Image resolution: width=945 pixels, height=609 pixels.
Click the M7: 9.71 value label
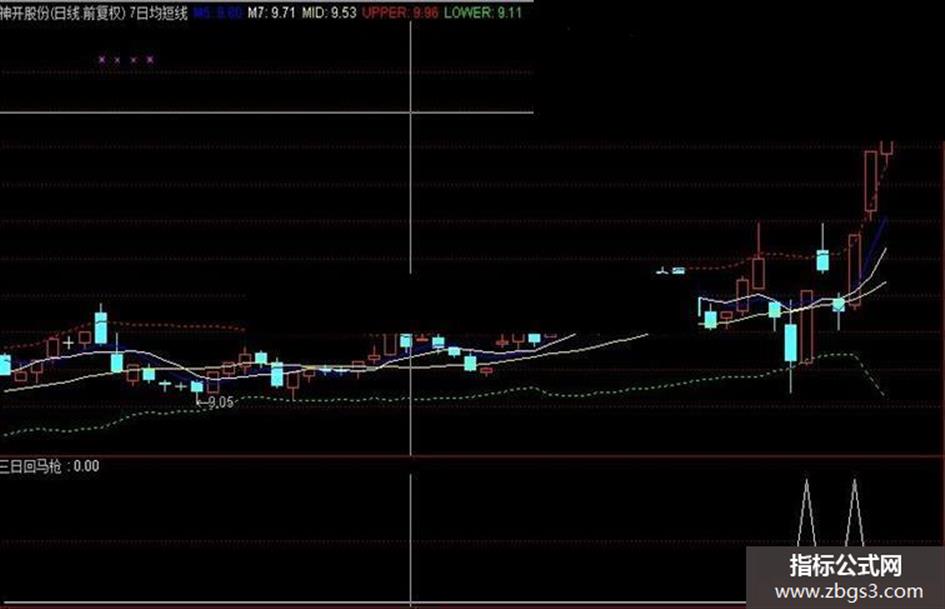271,13
